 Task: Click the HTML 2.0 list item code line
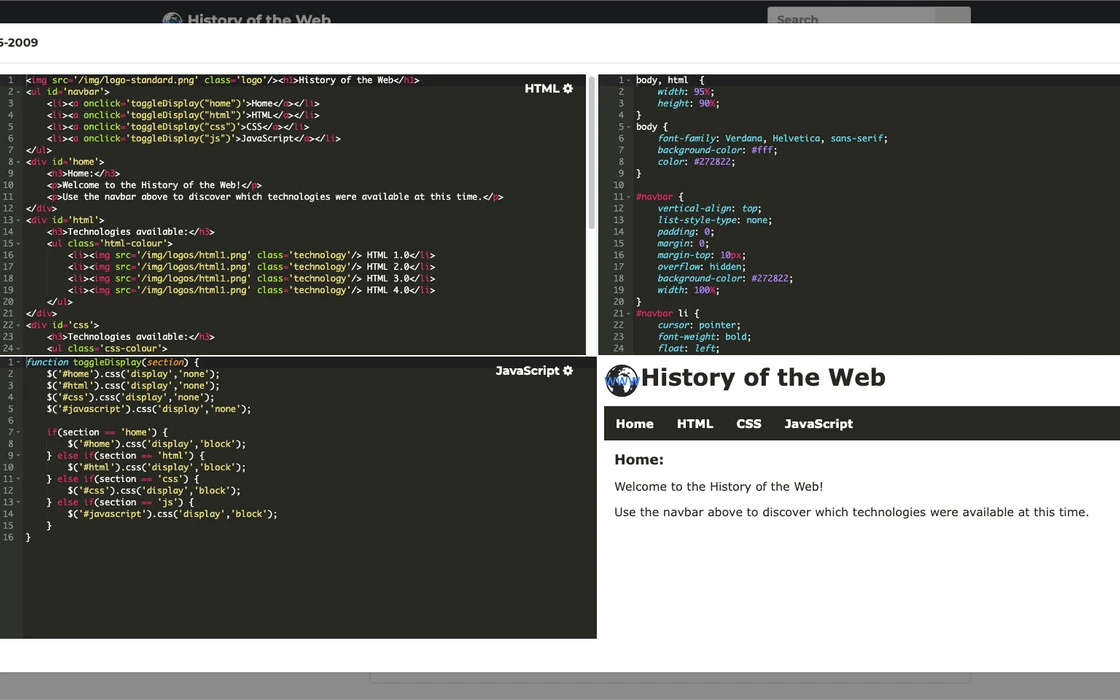pyautogui.click(x=251, y=266)
